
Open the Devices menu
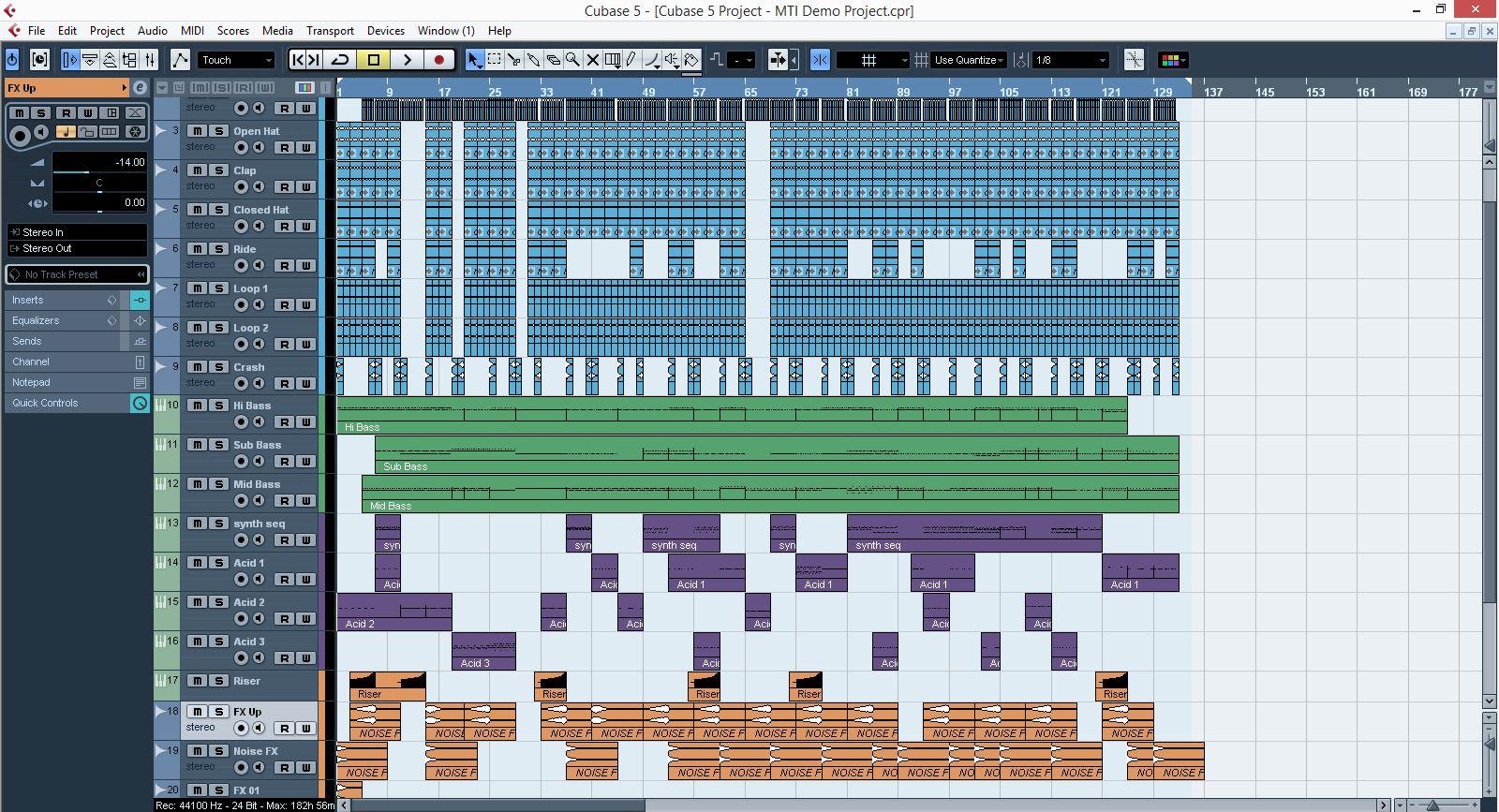385,30
